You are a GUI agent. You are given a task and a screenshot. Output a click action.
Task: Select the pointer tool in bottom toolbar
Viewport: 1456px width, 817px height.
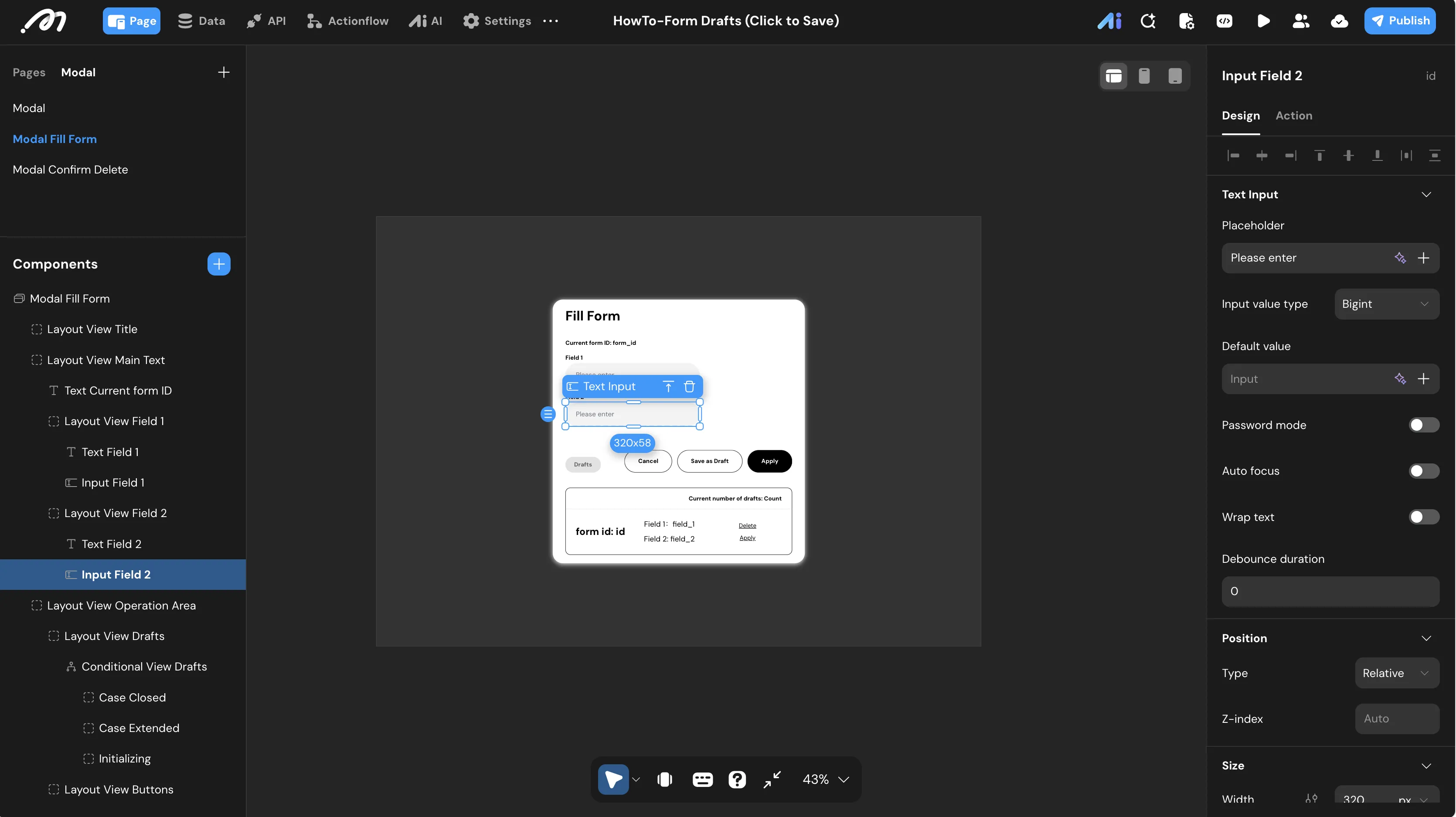tap(613, 780)
